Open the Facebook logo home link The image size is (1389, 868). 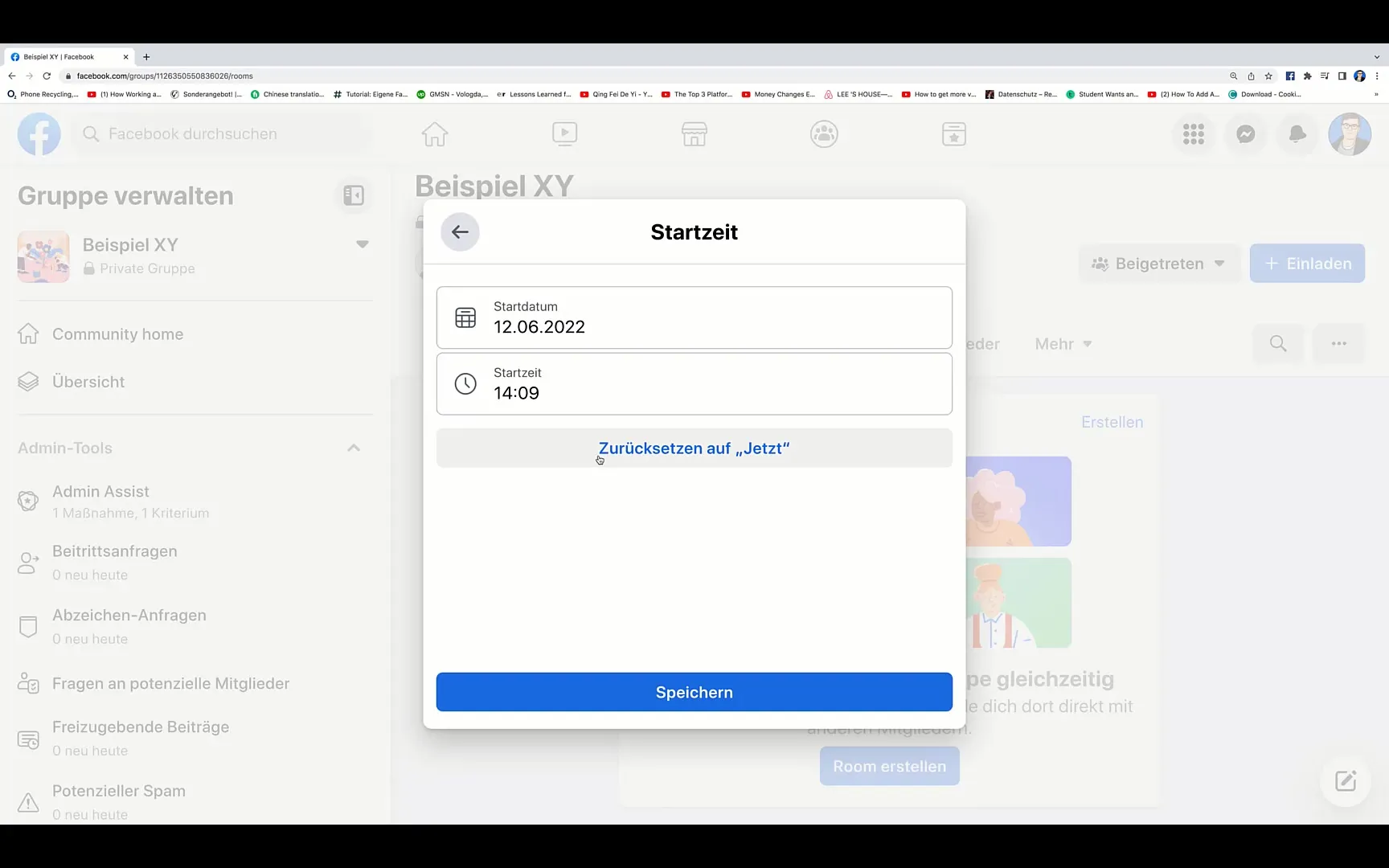pyautogui.click(x=39, y=134)
